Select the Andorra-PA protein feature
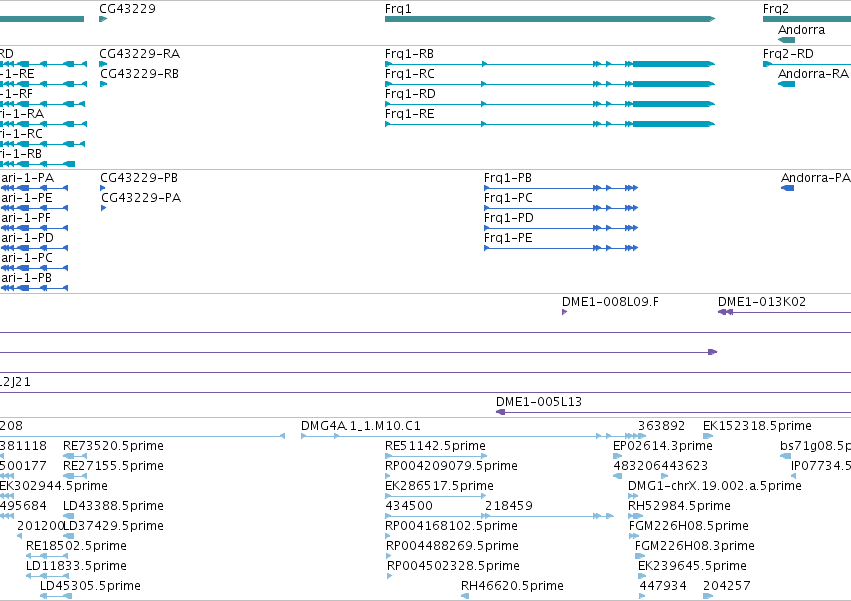851x601 pixels. click(x=788, y=188)
